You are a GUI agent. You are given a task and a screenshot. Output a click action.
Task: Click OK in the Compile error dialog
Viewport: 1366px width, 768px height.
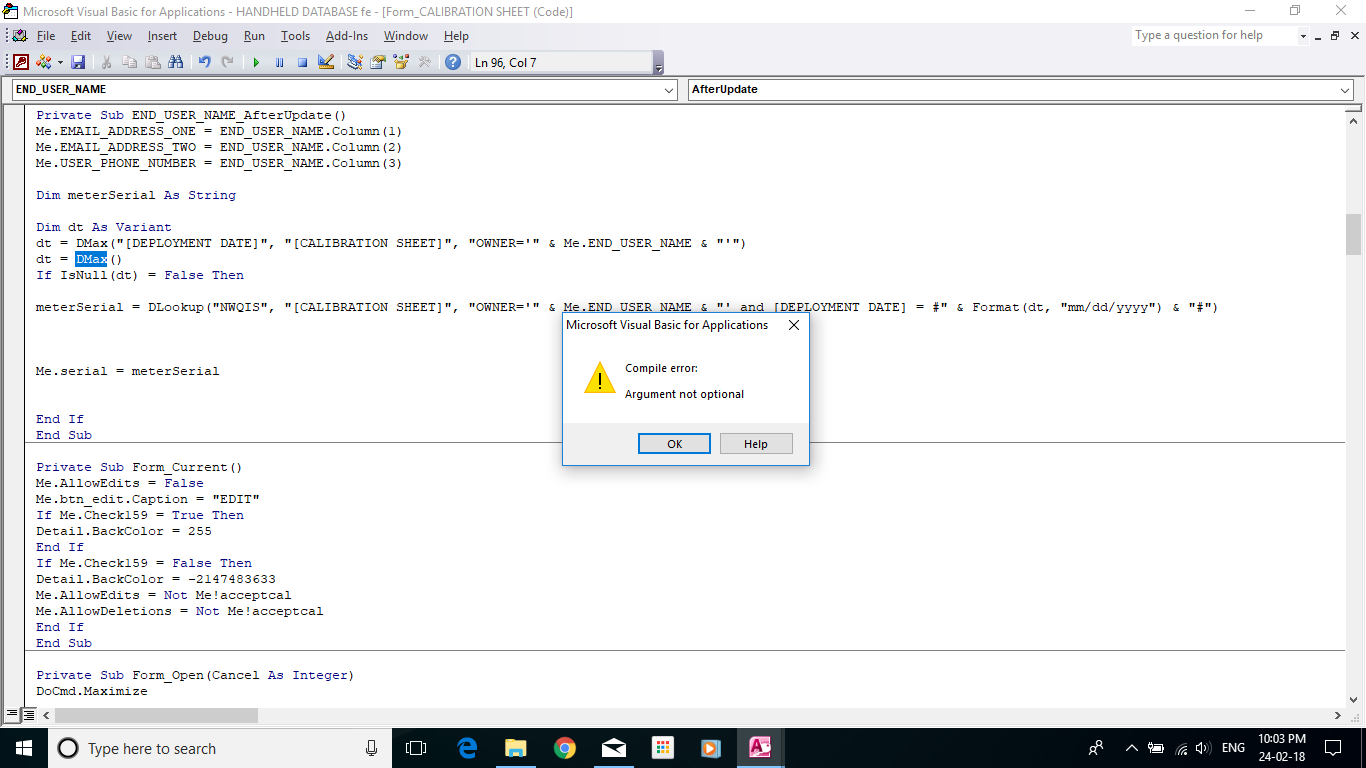point(674,444)
